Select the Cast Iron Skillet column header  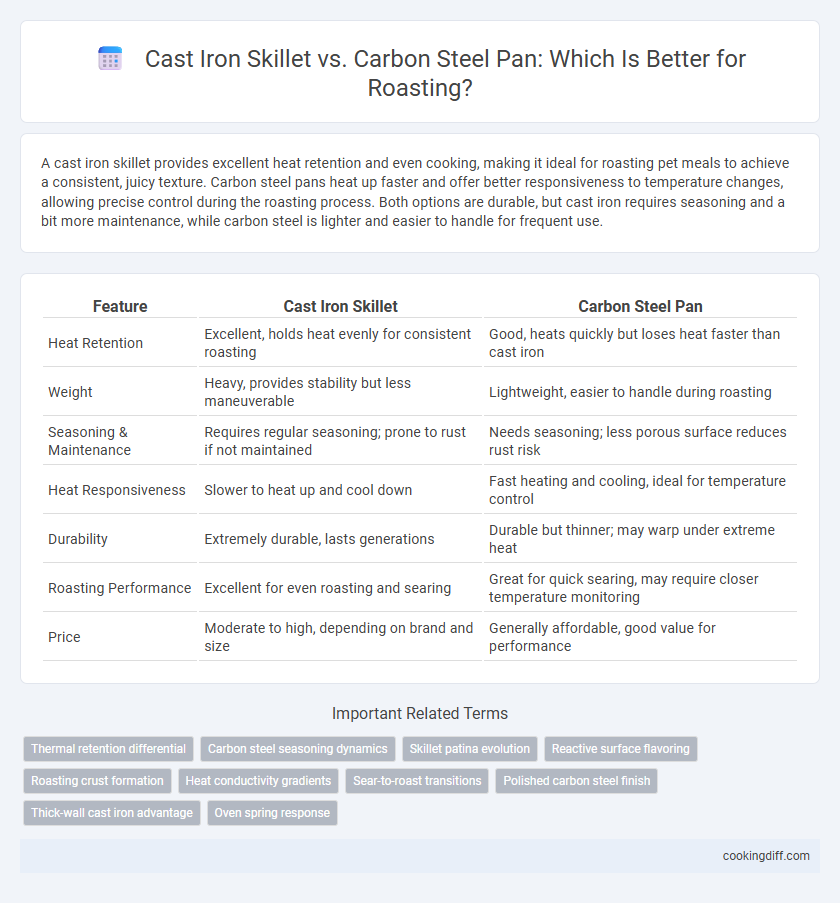pos(340,306)
